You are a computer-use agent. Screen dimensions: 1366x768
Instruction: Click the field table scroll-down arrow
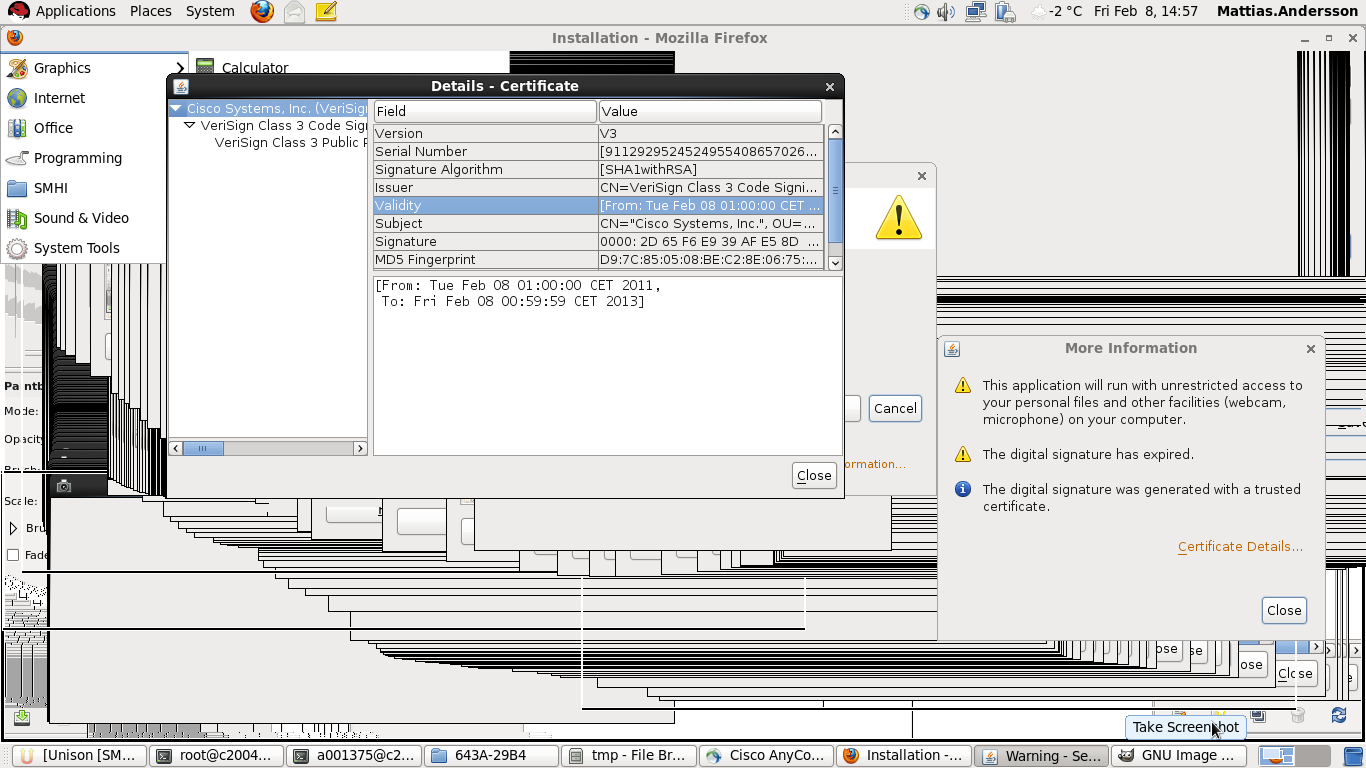[835, 263]
